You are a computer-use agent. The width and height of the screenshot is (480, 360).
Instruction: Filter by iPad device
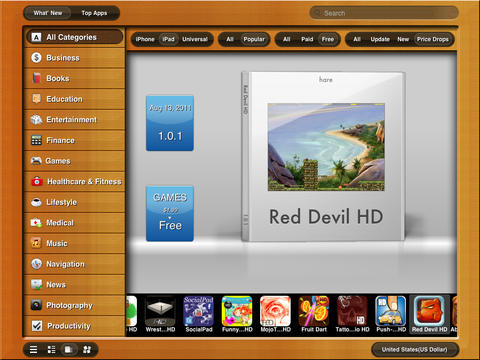(x=169, y=39)
